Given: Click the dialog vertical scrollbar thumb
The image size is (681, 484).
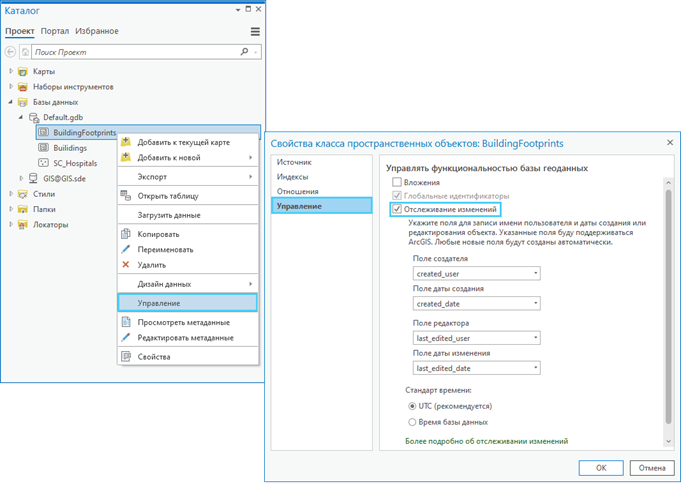Looking at the screenshot, I should pyautogui.click(x=668, y=306).
